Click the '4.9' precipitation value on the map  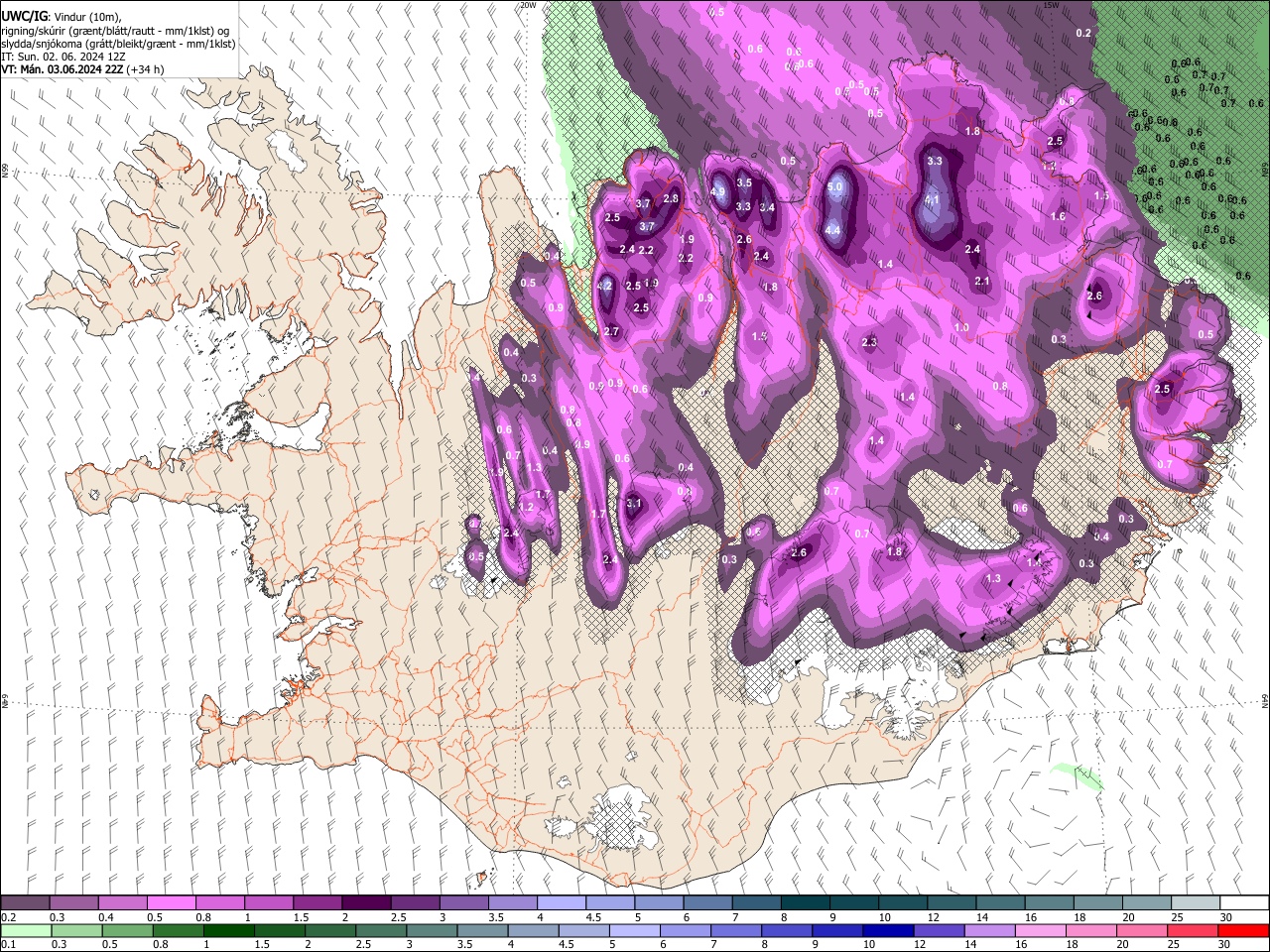(719, 191)
